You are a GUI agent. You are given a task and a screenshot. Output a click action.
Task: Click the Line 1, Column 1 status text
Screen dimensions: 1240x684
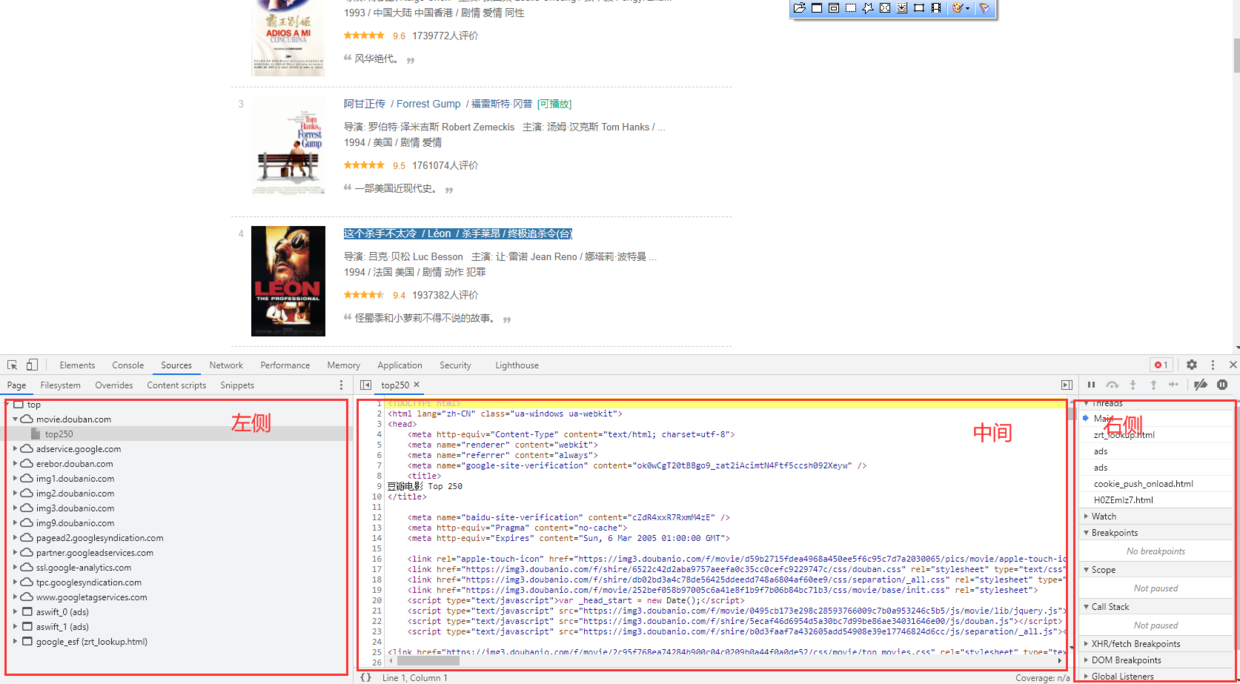pyautogui.click(x=415, y=678)
